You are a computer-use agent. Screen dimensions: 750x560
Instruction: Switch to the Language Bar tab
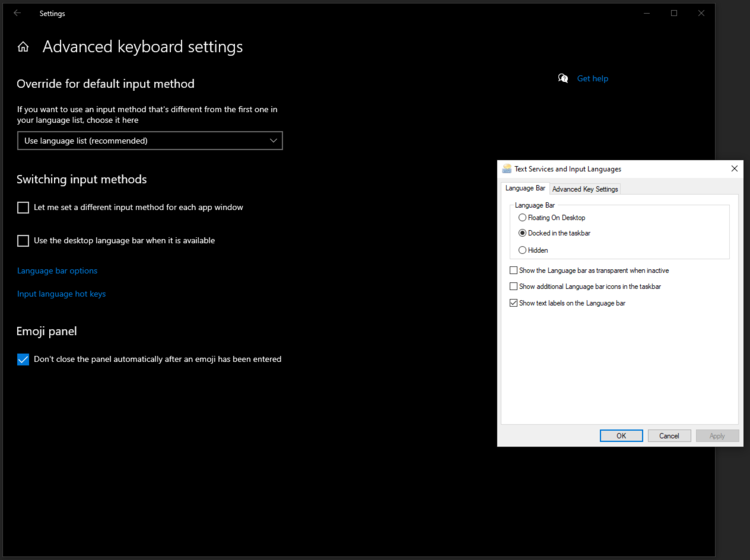pos(525,188)
